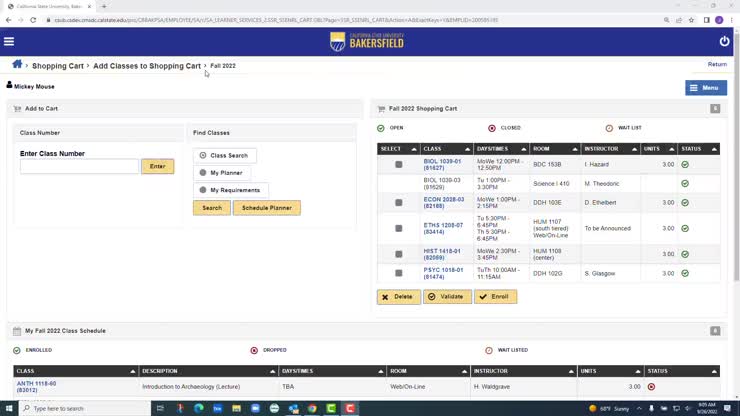The width and height of the screenshot is (740, 416).
Task: Open Schedule Planner
Action: pos(267,208)
